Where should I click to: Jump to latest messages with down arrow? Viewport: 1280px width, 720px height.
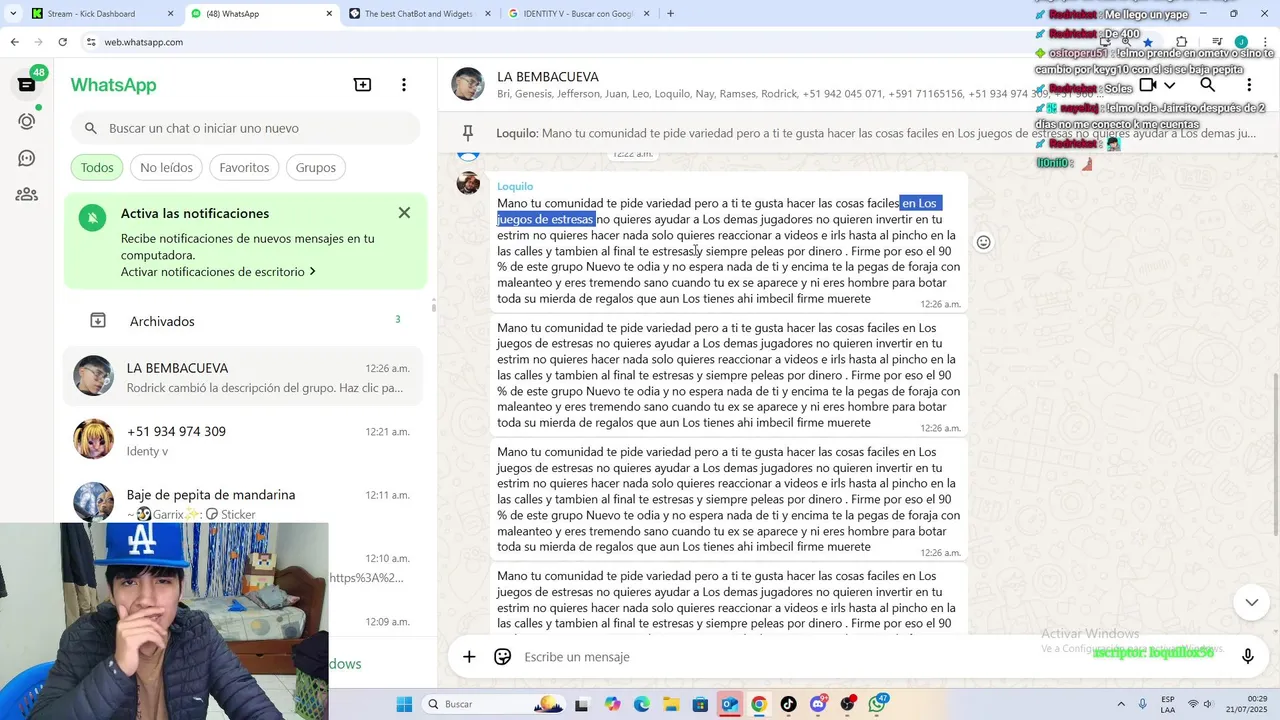tap(1251, 602)
